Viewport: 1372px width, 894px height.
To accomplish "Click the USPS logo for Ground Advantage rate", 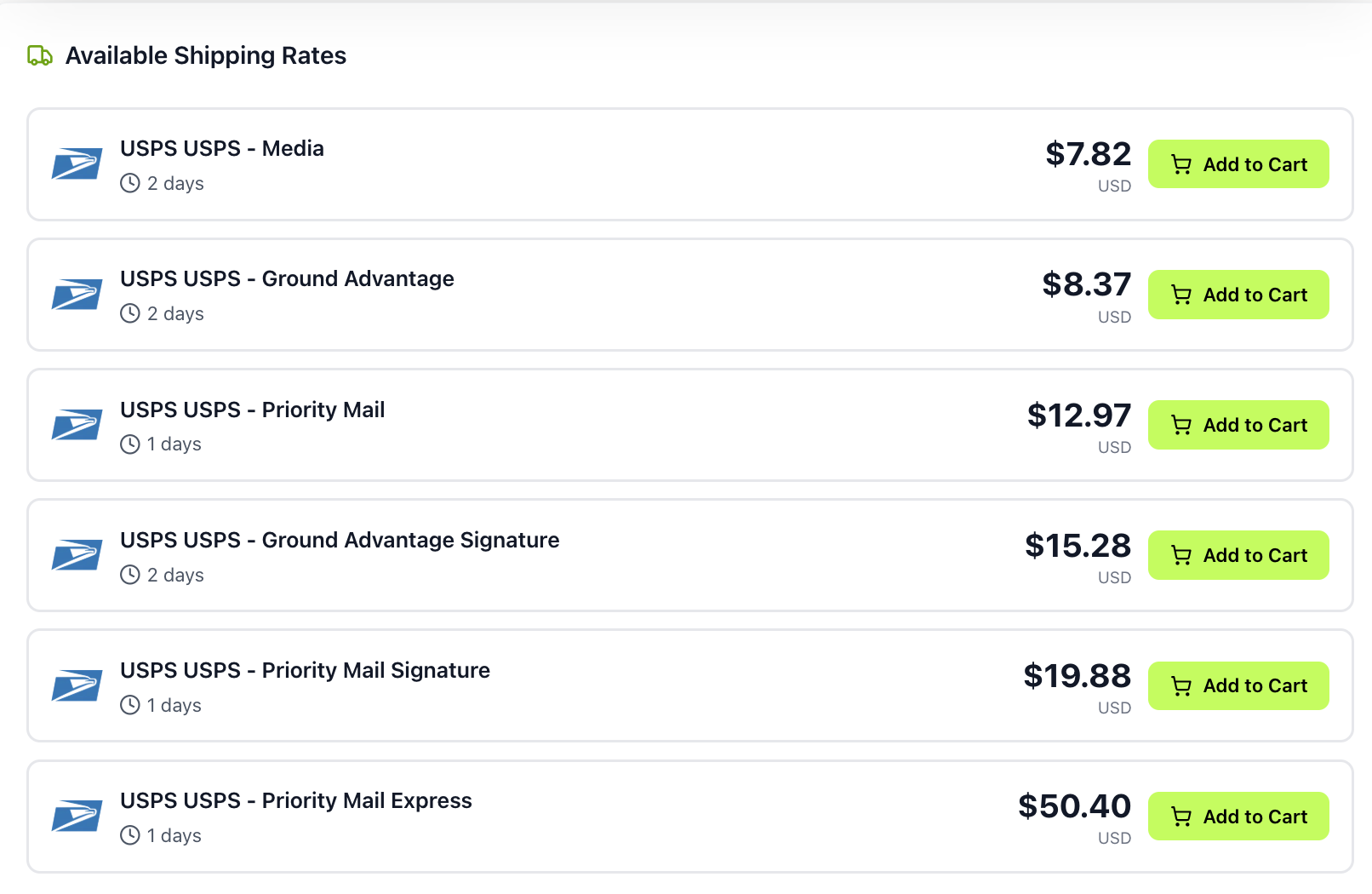I will (x=77, y=295).
